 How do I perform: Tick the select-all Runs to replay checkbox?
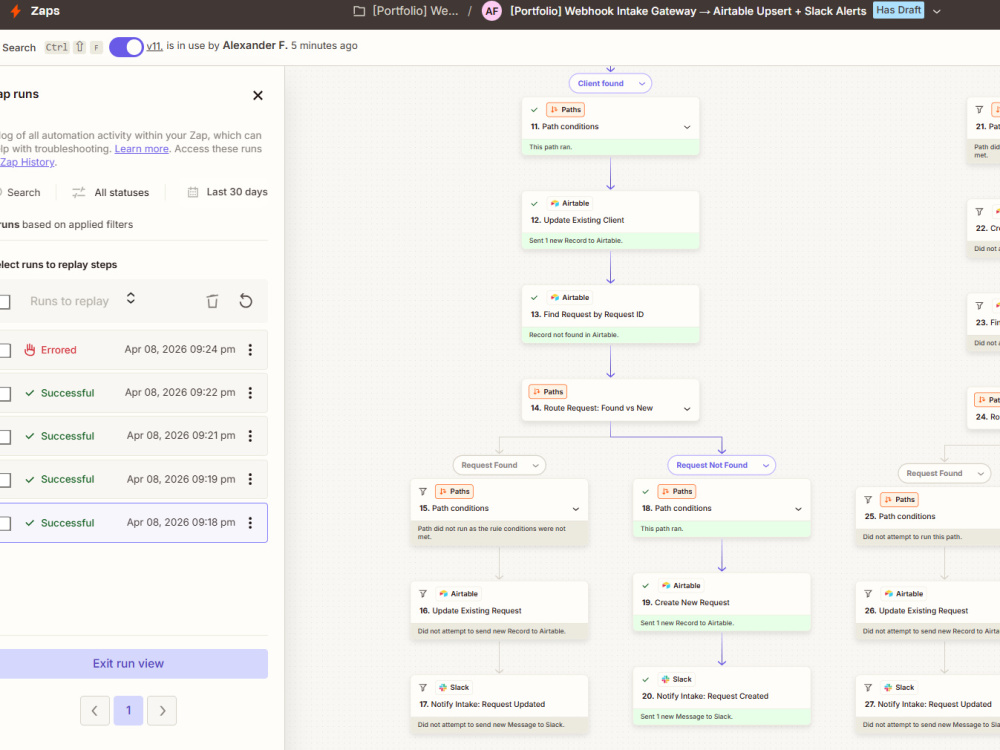tap(4, 301)
